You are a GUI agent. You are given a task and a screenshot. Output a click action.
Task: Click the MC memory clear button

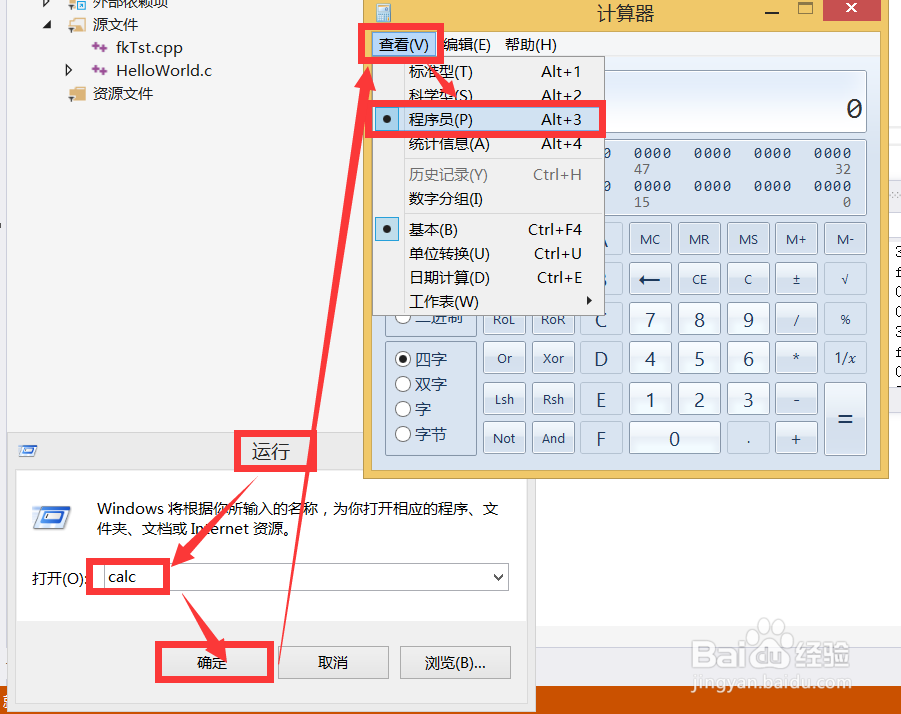click(650, 238)
